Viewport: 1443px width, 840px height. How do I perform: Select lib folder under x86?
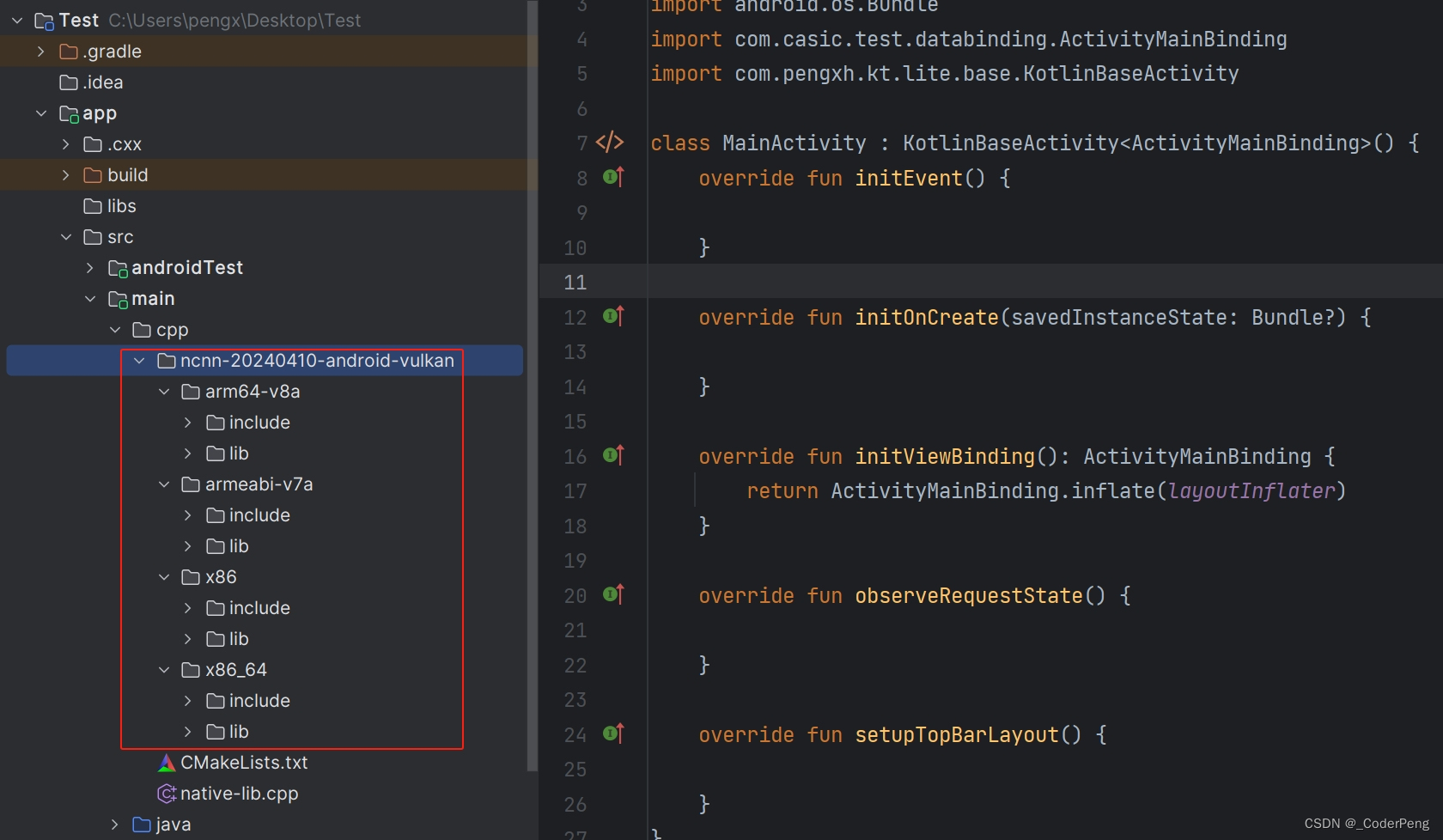click(x=239, y=639)
